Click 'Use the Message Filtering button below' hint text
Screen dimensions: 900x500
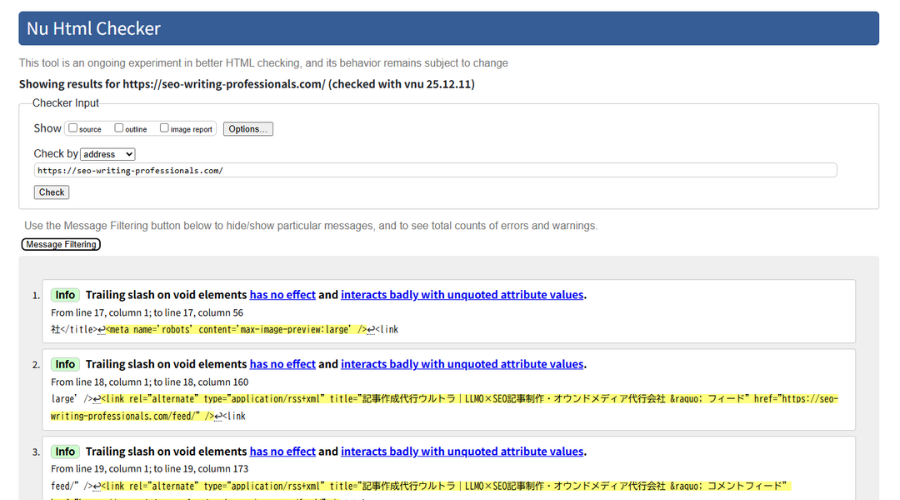(311, 226)
